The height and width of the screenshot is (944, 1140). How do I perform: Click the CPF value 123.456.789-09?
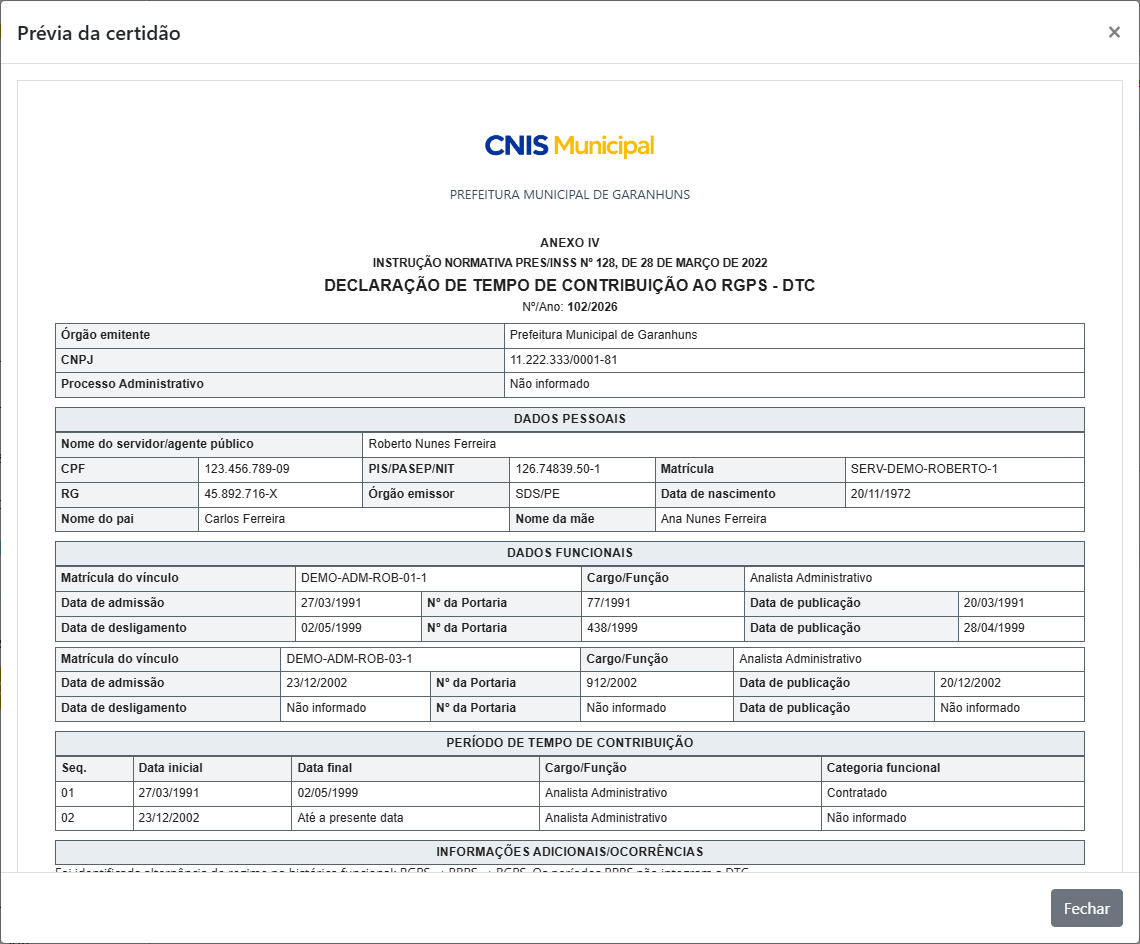tap(246, 469)
